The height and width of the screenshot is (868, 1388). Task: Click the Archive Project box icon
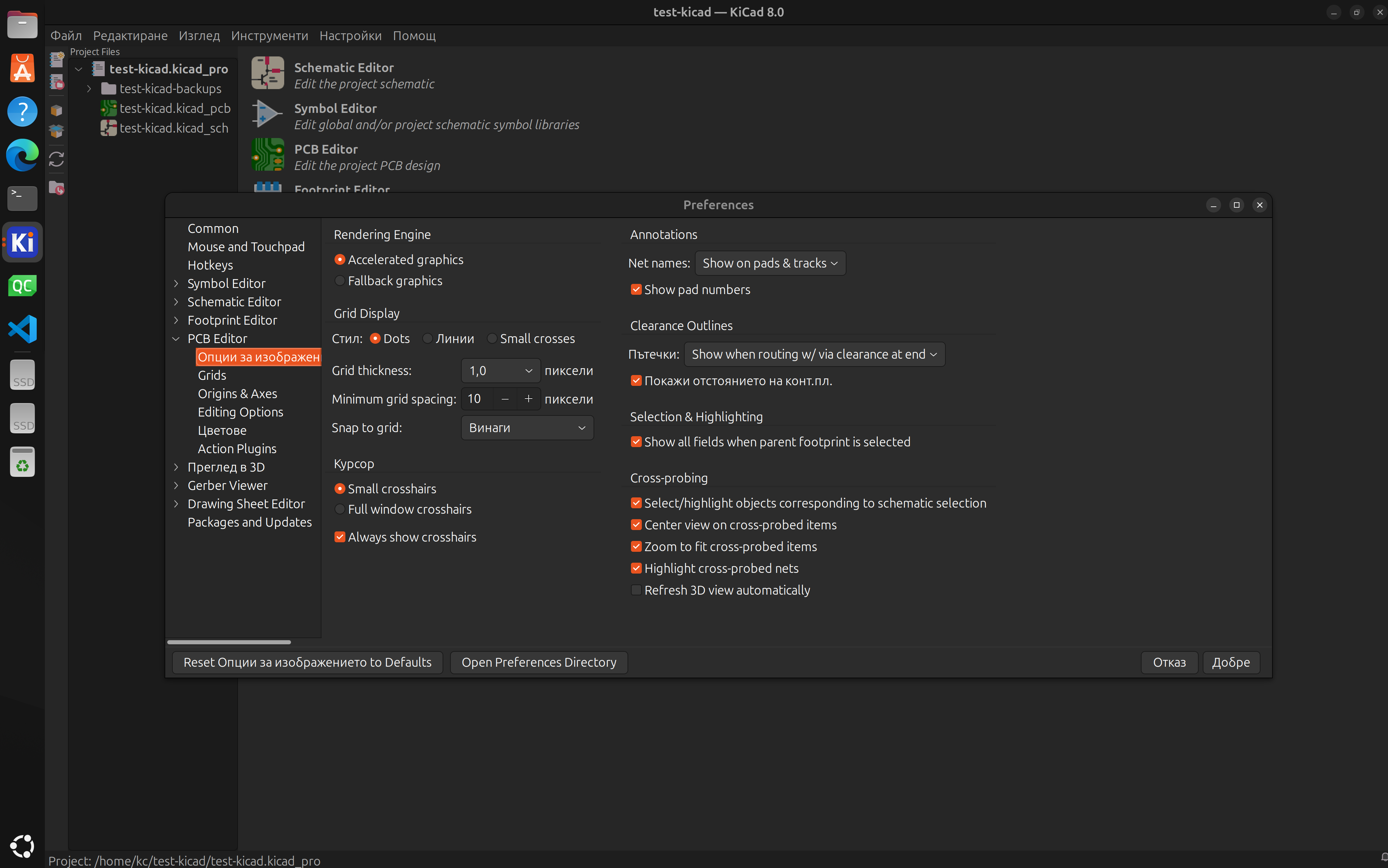tap(56, 110)
